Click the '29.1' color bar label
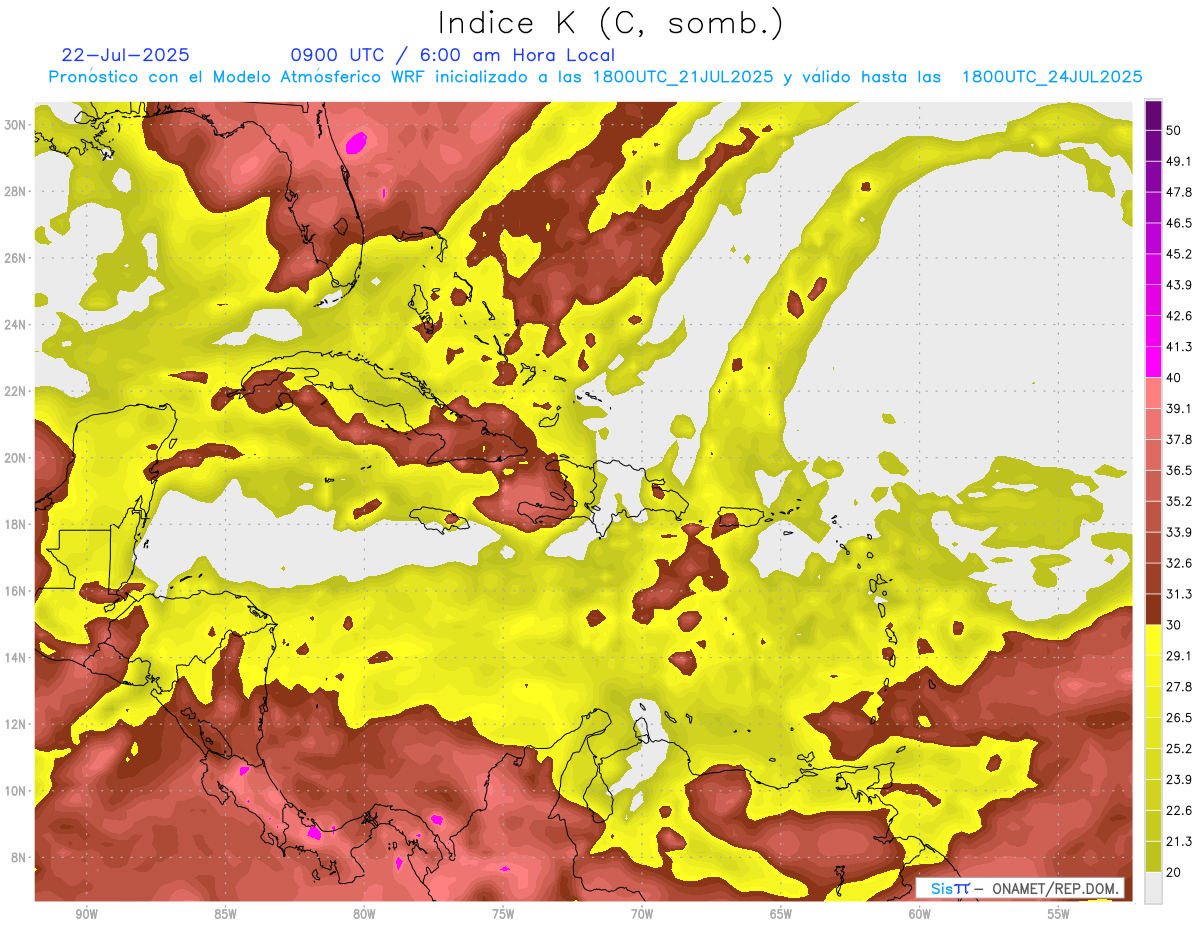Screen dimensions: 1200x927 (1179, 656)
